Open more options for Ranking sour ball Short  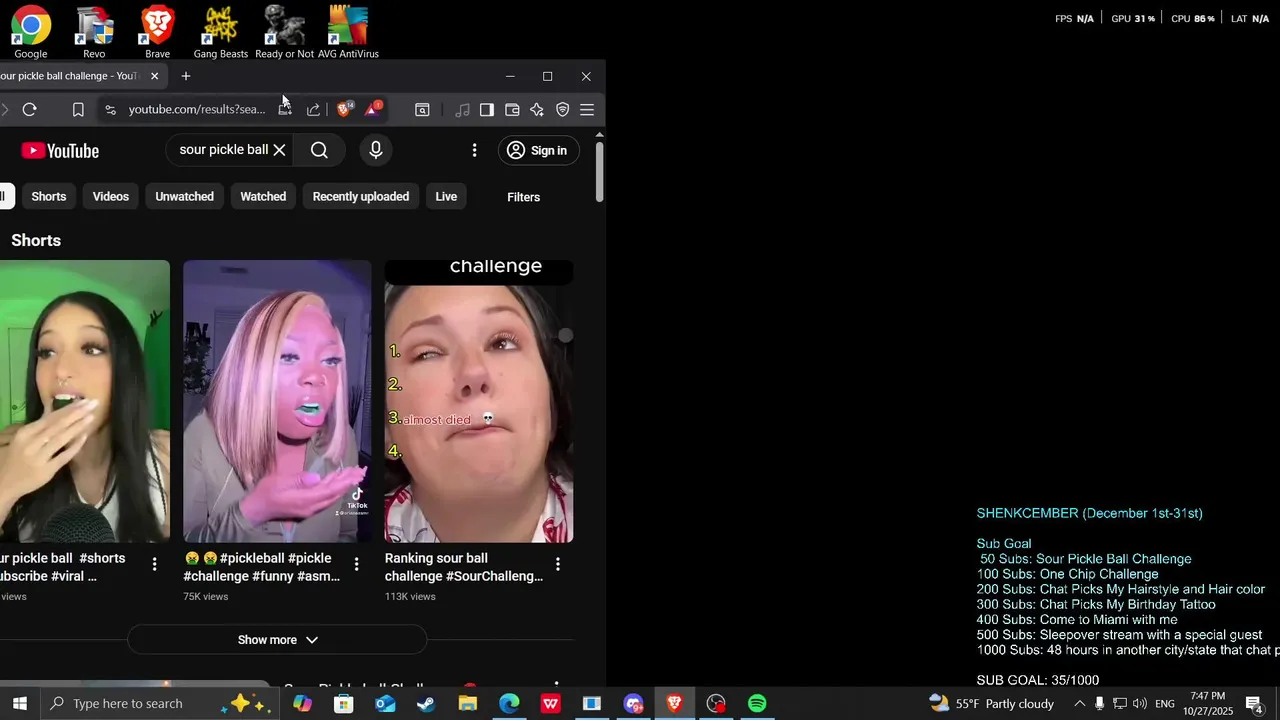click(558, 564)
